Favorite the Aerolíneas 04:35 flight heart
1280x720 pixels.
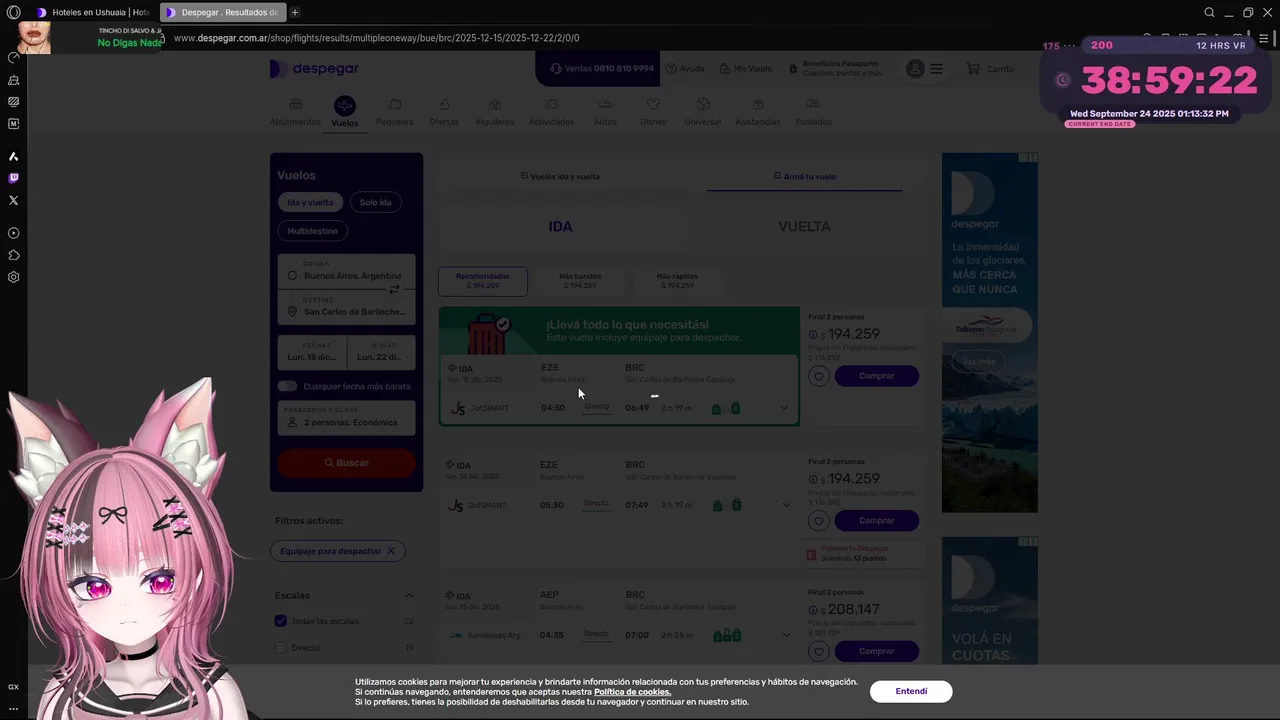(819, 652)
